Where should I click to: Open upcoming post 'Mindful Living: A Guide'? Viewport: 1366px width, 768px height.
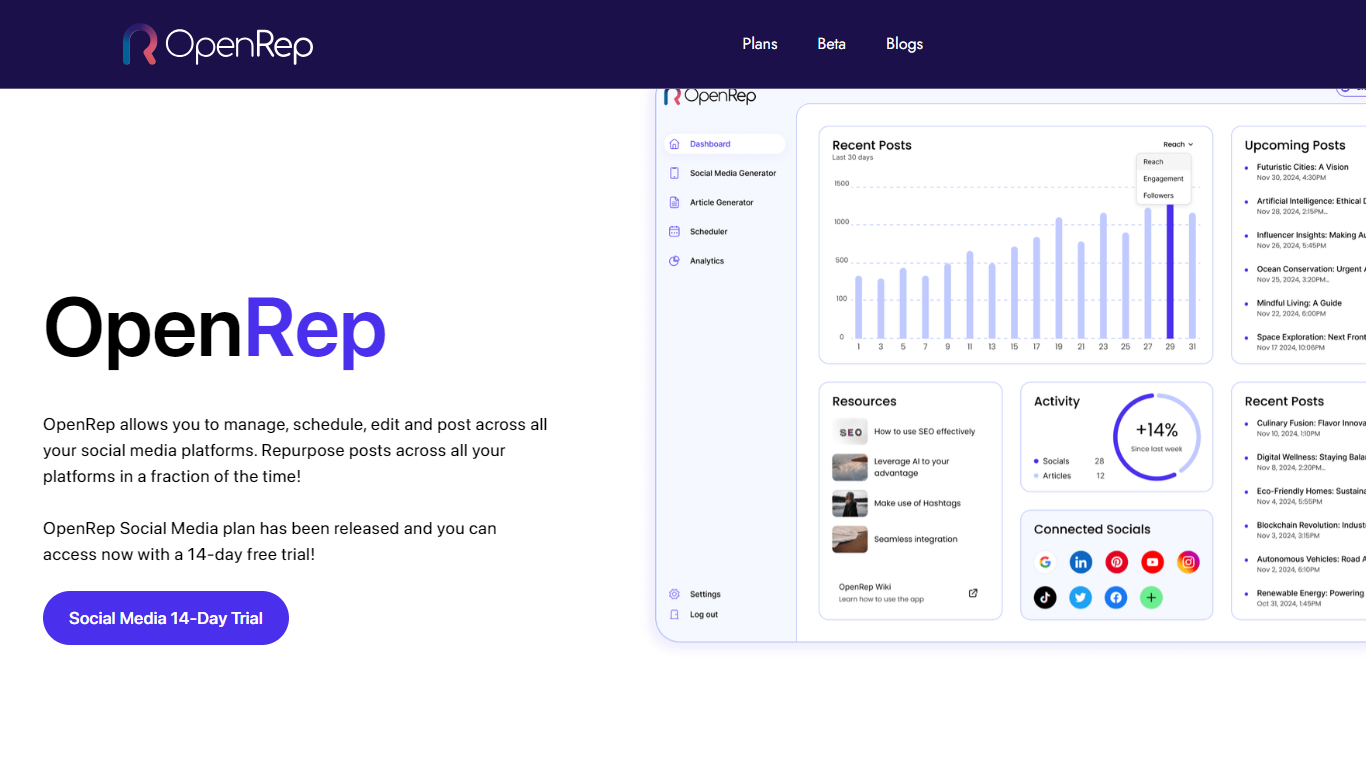tap(1299, 303)
